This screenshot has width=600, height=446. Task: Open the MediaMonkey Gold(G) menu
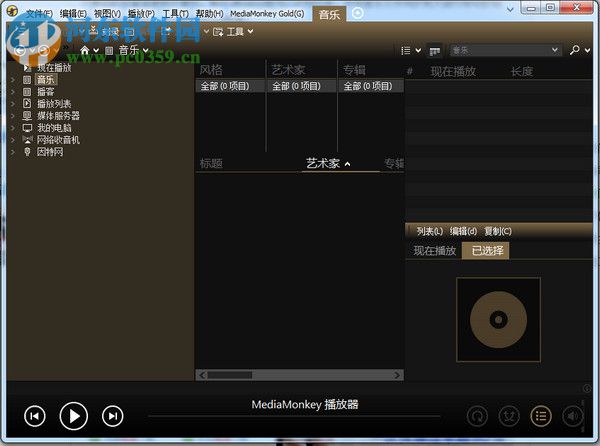[267, 14]
